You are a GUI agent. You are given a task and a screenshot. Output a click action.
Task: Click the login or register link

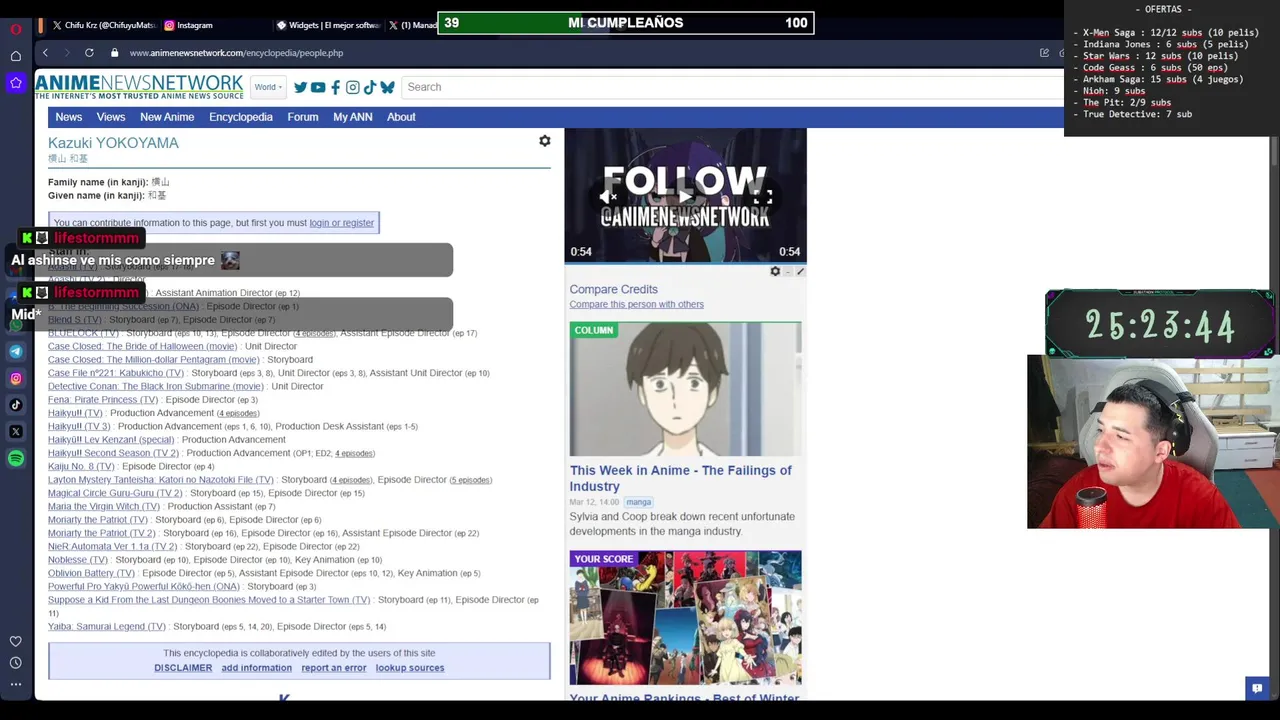341,223
